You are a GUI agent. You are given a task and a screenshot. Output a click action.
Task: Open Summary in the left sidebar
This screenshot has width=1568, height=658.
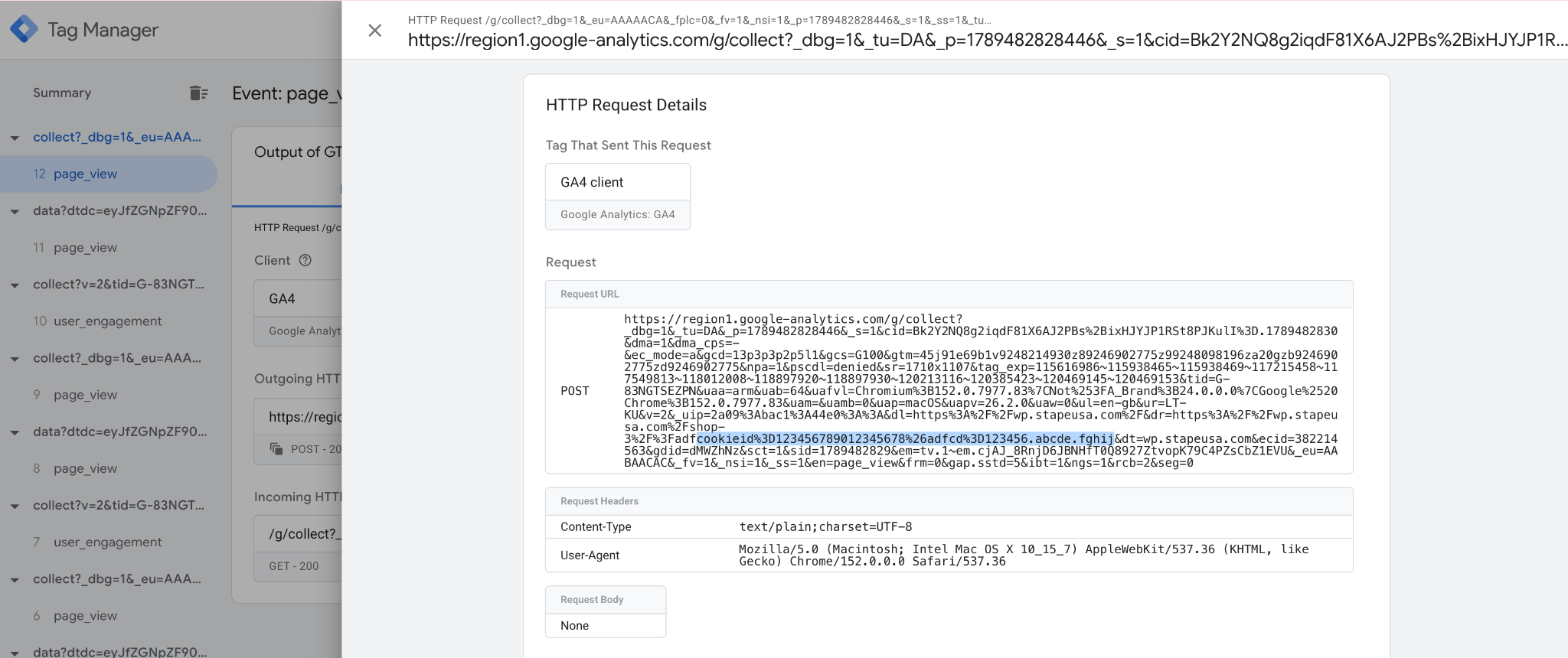pyautogui.click(x=62, y=93)
